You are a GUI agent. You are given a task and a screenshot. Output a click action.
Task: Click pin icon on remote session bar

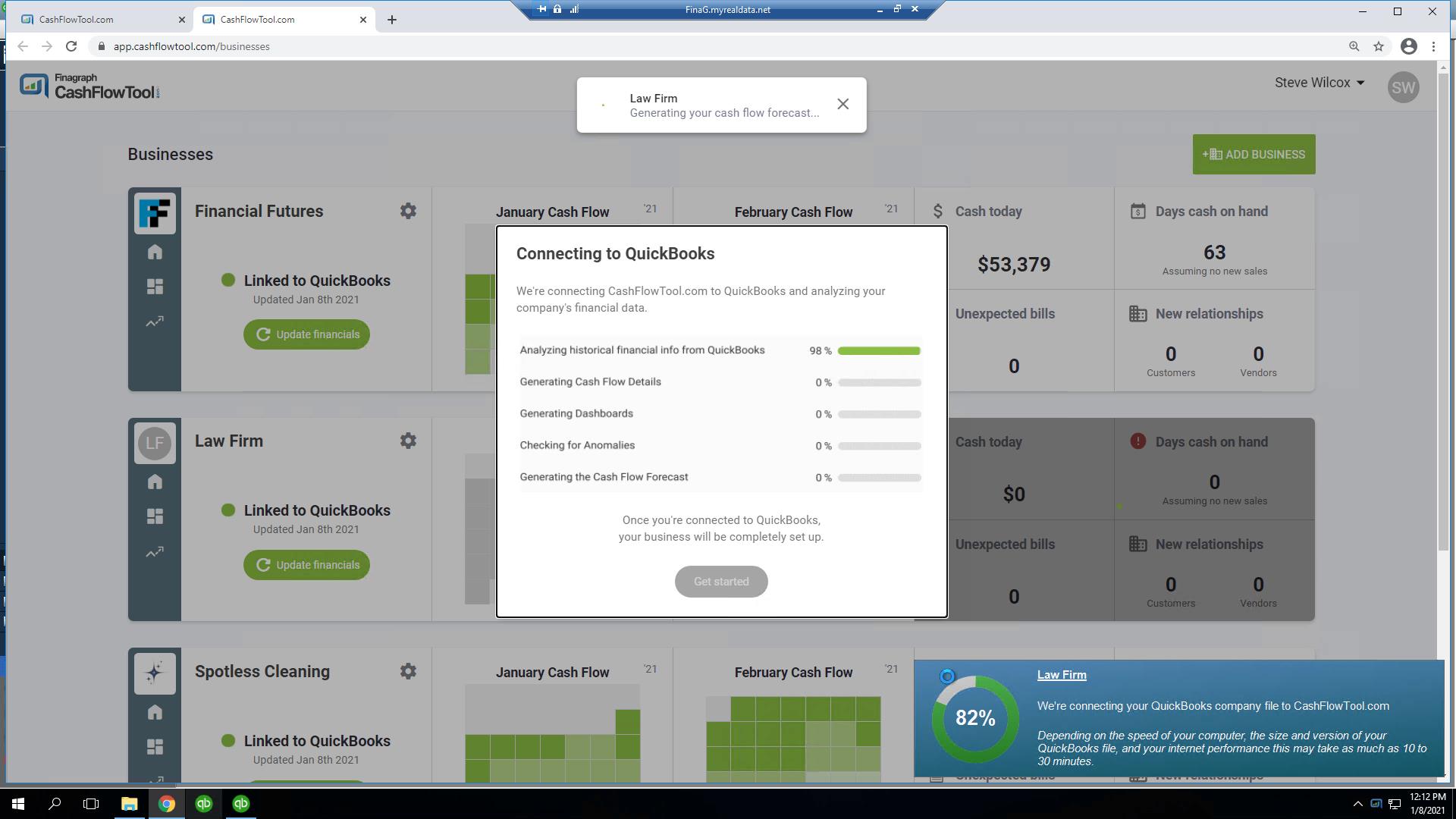click(x=541, y=9)
